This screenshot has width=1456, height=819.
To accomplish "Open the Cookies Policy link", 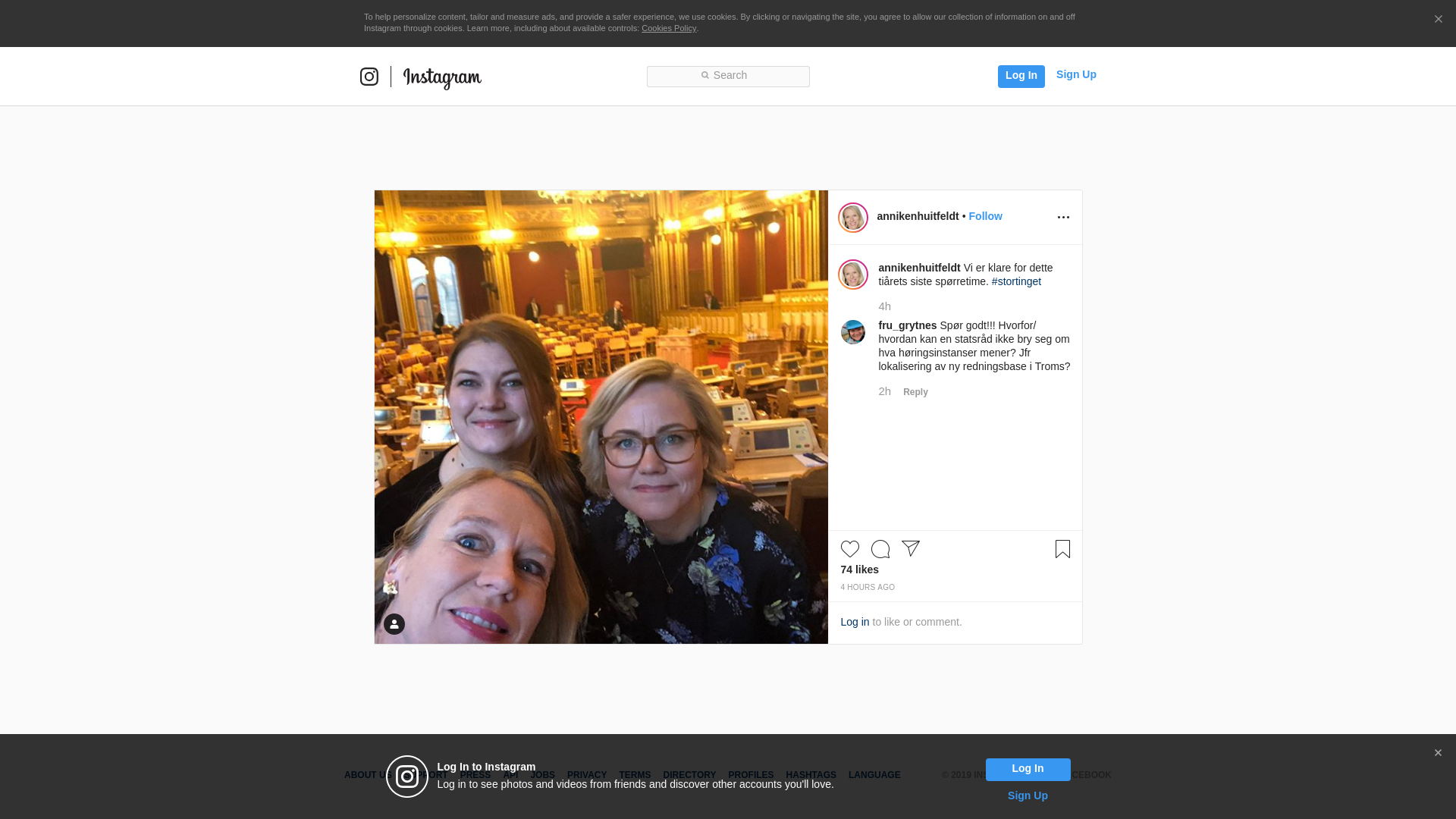I will click(x=668, y=28).
